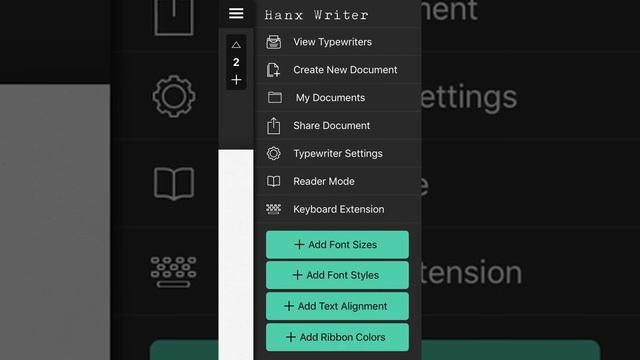The height and width of the screenshot is (360, 640).
Task: Click the typewriter icon beside View Typewriters
Action: [273, 42]
